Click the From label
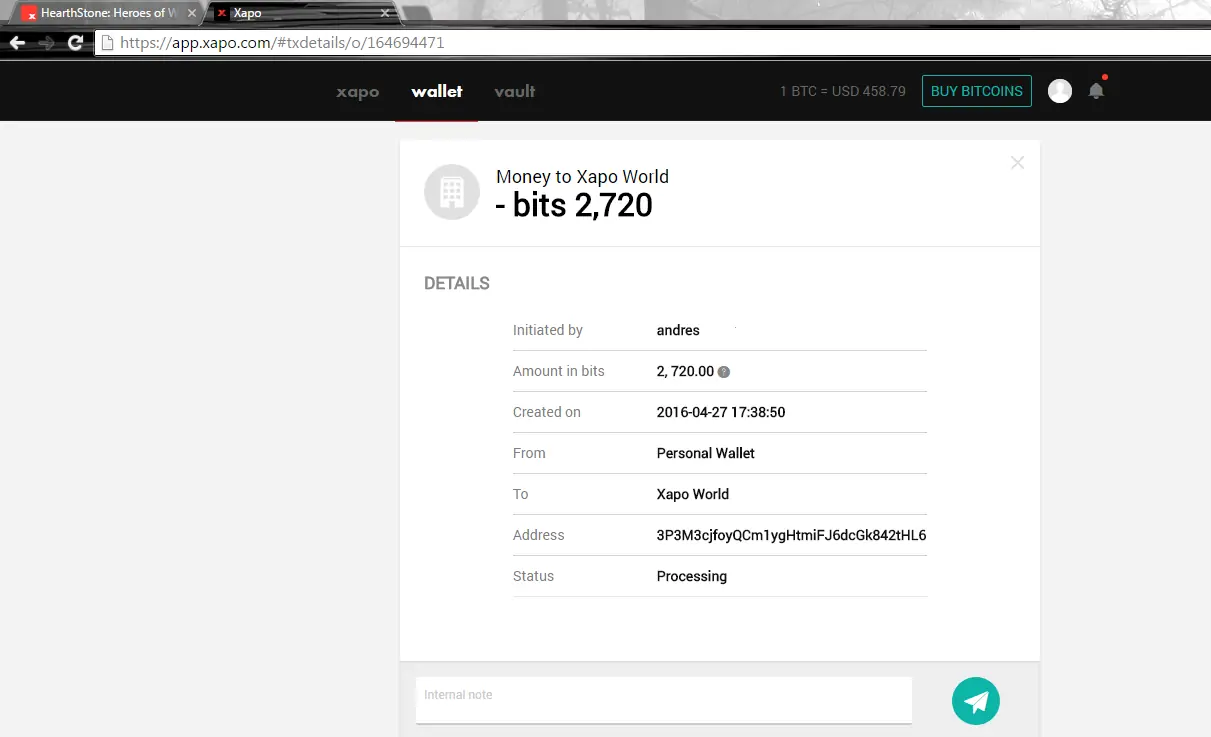The height and width of the screenshot is (737, 1211). [x=529, y=453]
